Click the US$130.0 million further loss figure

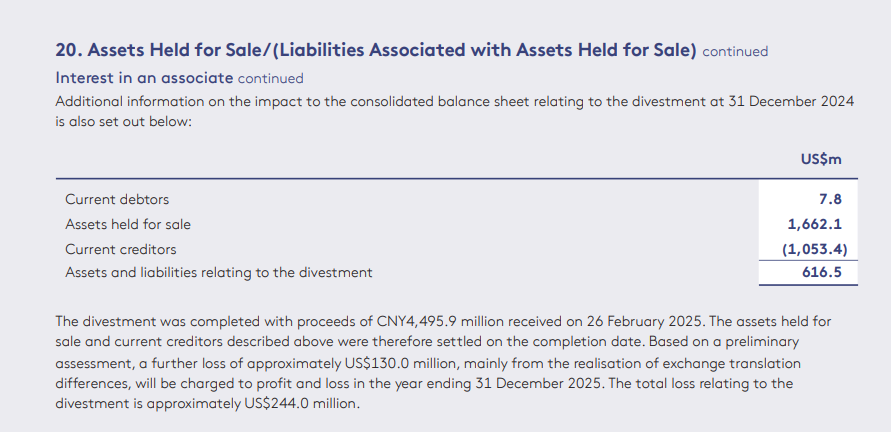point(401,363)
